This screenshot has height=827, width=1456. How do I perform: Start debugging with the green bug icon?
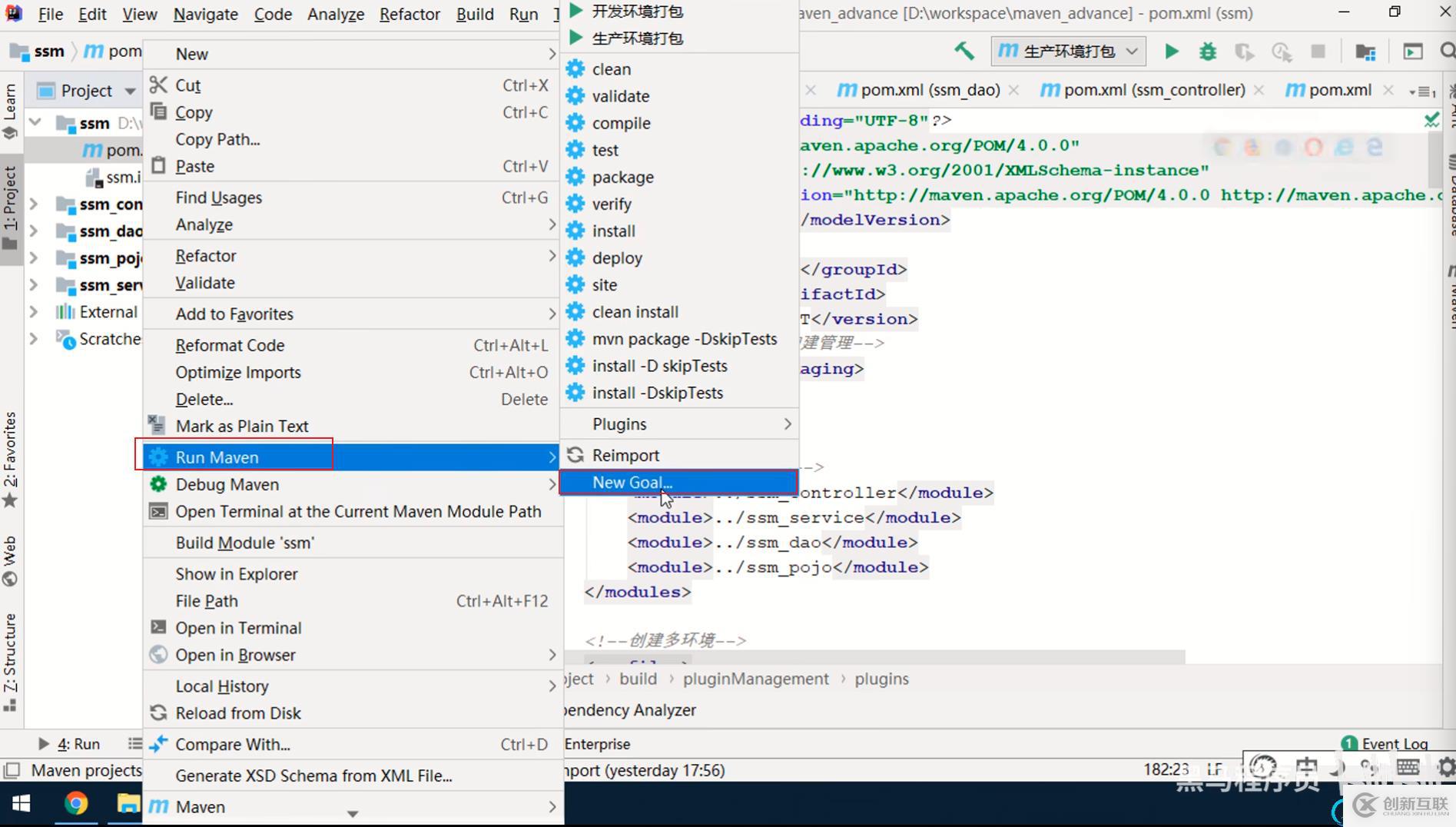1207,51
